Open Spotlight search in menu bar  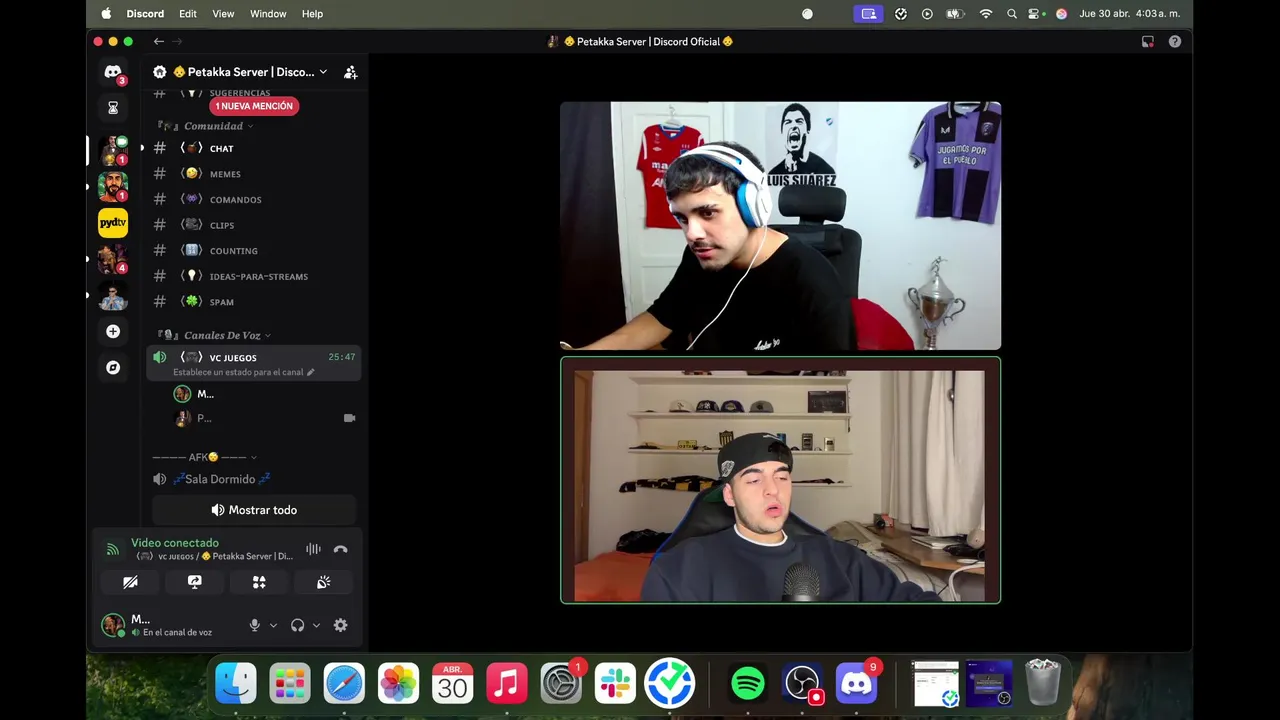point(1012,14)
